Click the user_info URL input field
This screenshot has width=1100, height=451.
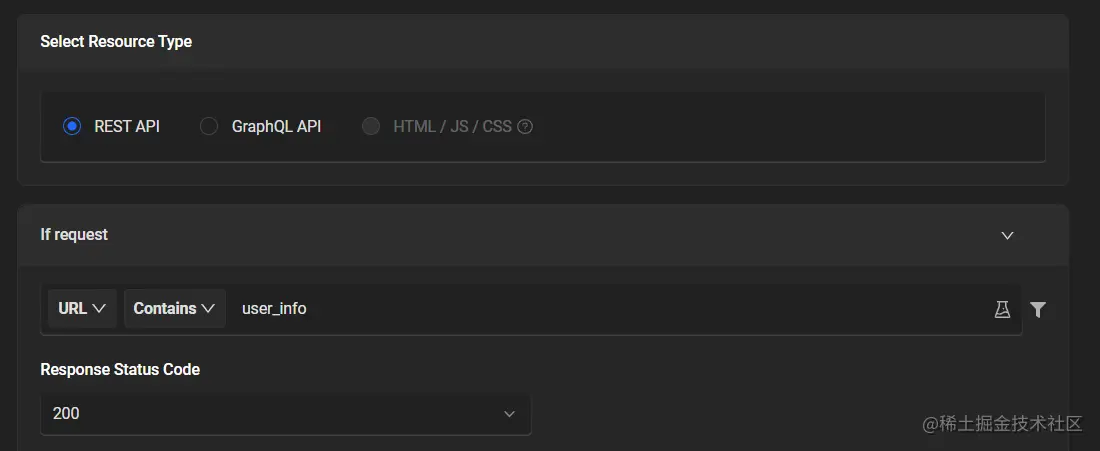pyautogui.click(x=600, y=309)
